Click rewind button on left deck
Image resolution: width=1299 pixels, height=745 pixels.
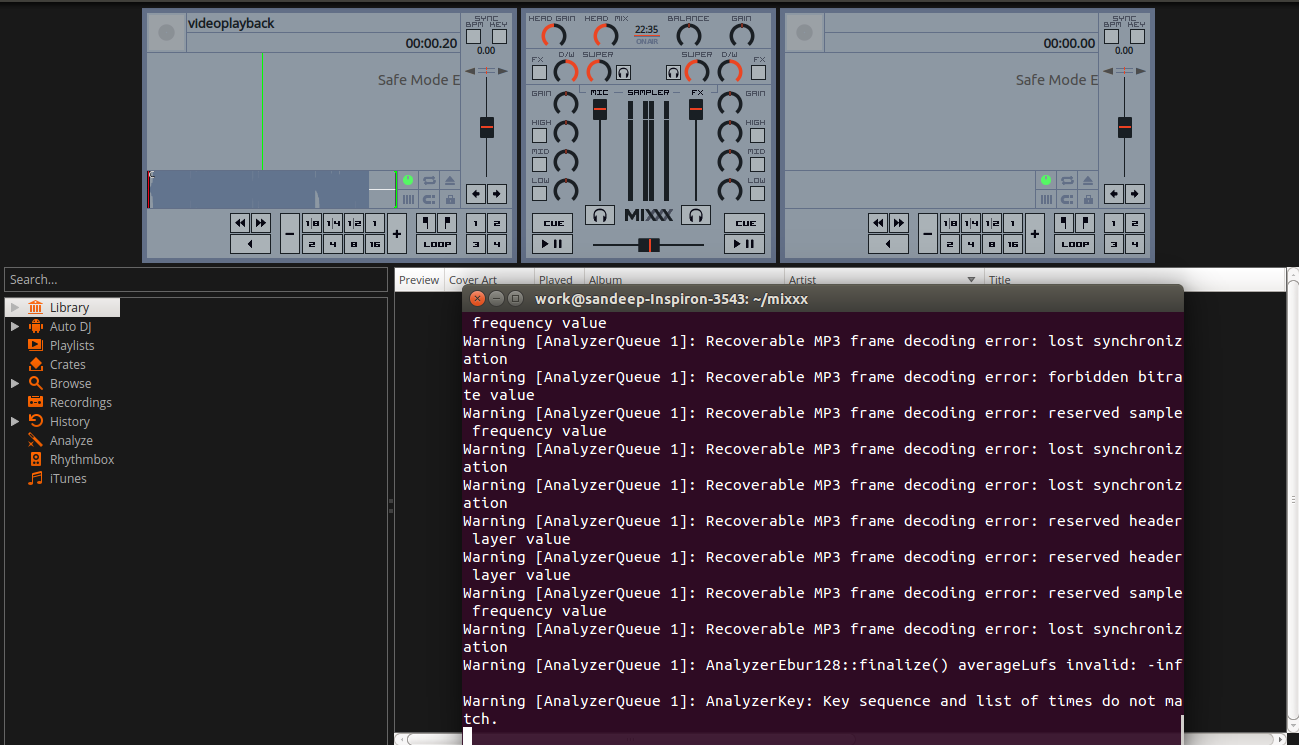pos(240,223)
